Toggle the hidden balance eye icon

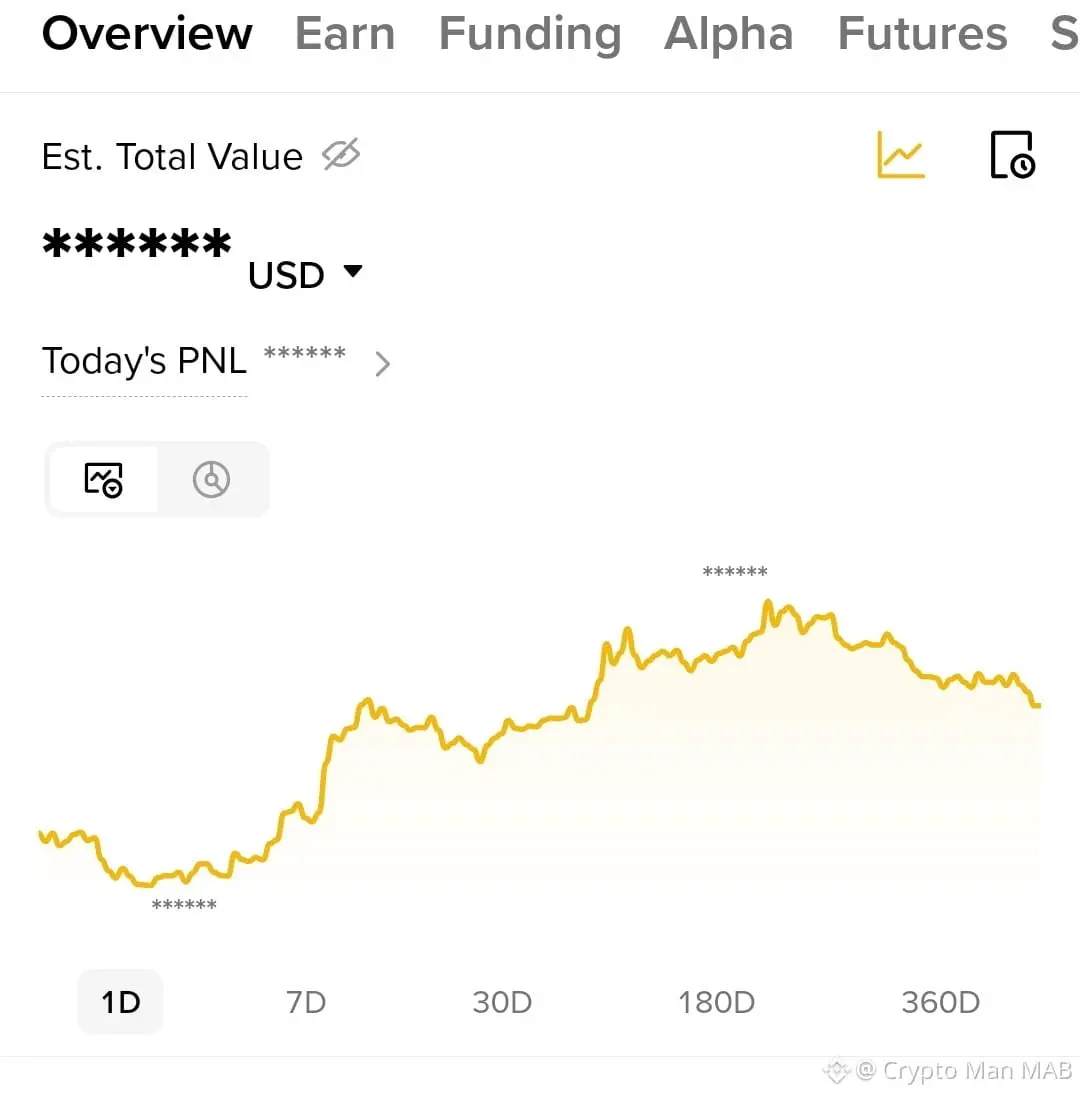[x=341, y=155]
